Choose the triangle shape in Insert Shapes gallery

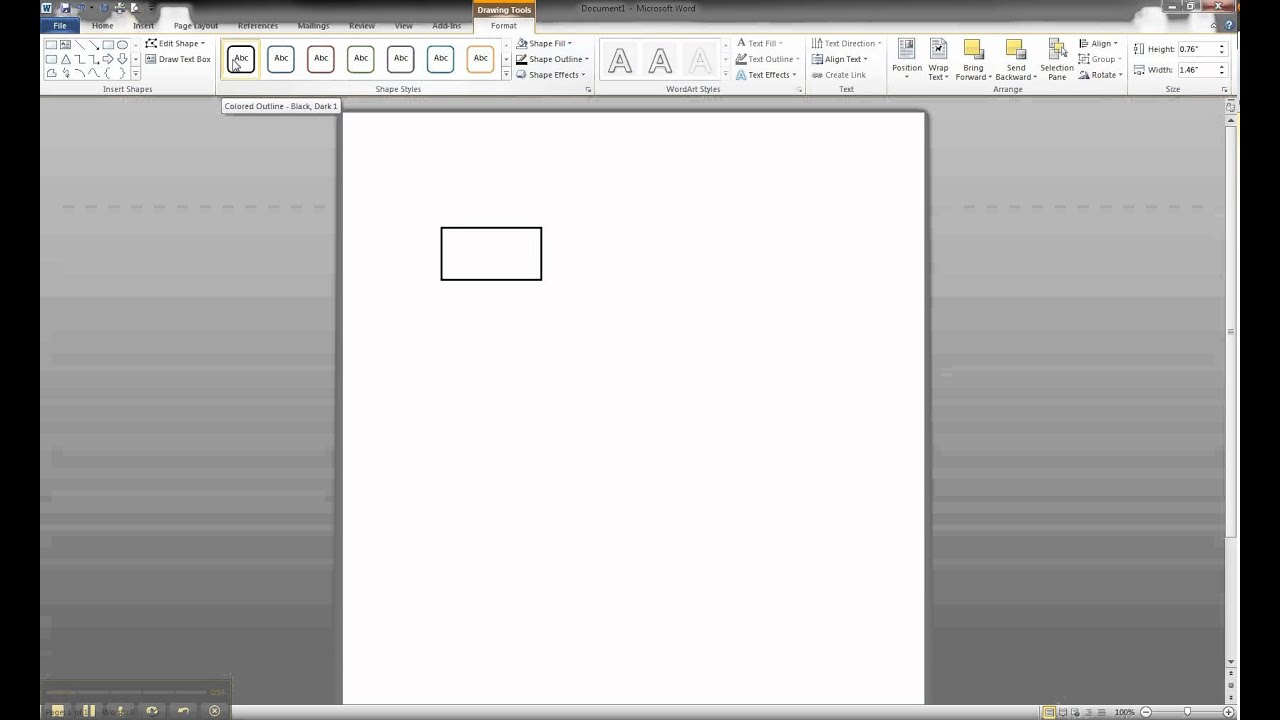[66, 59]
